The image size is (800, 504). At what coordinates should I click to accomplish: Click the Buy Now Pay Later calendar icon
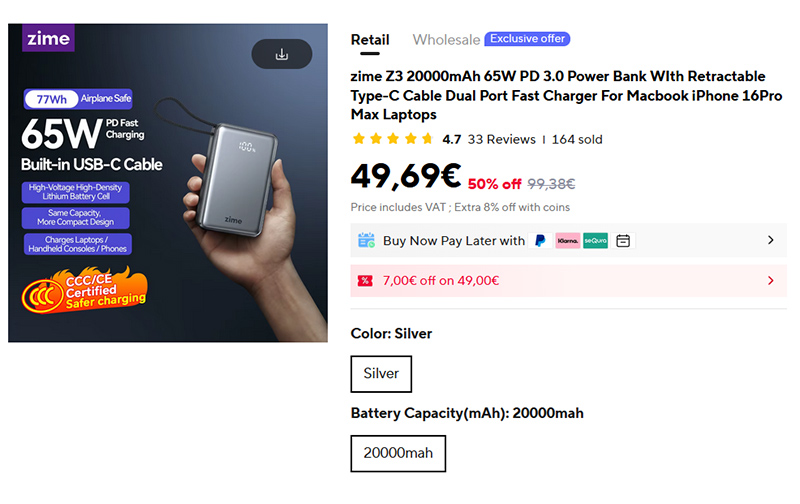coord(366,241)
